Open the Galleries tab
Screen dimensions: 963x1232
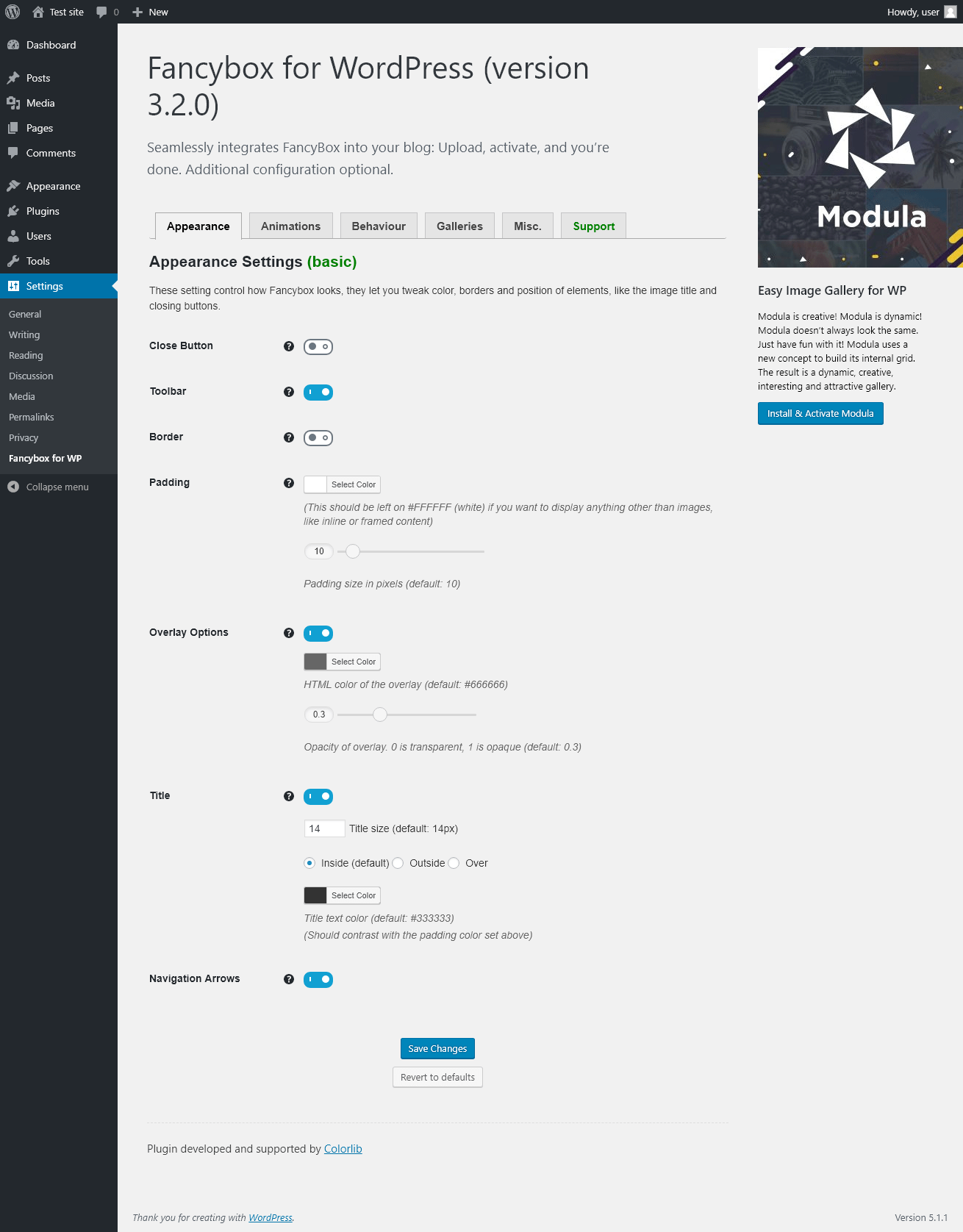coord(460,226)
